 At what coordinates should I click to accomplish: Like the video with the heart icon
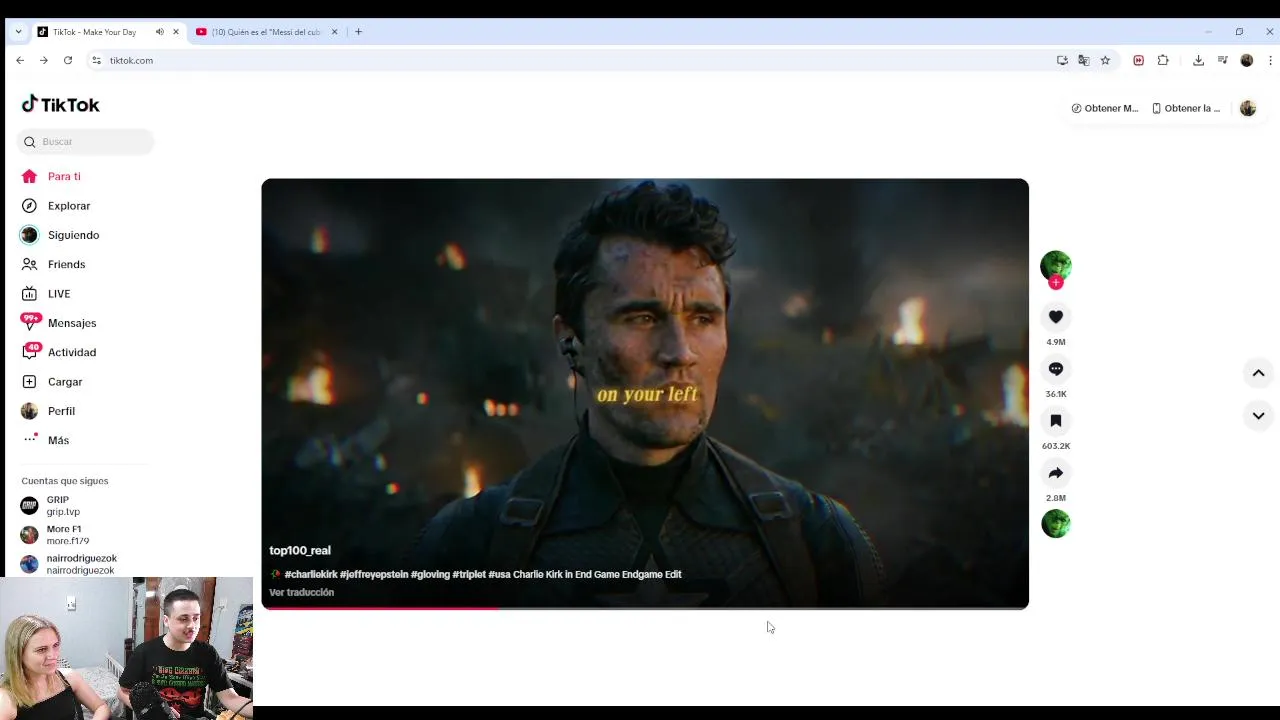click(x=1056, y=317)
